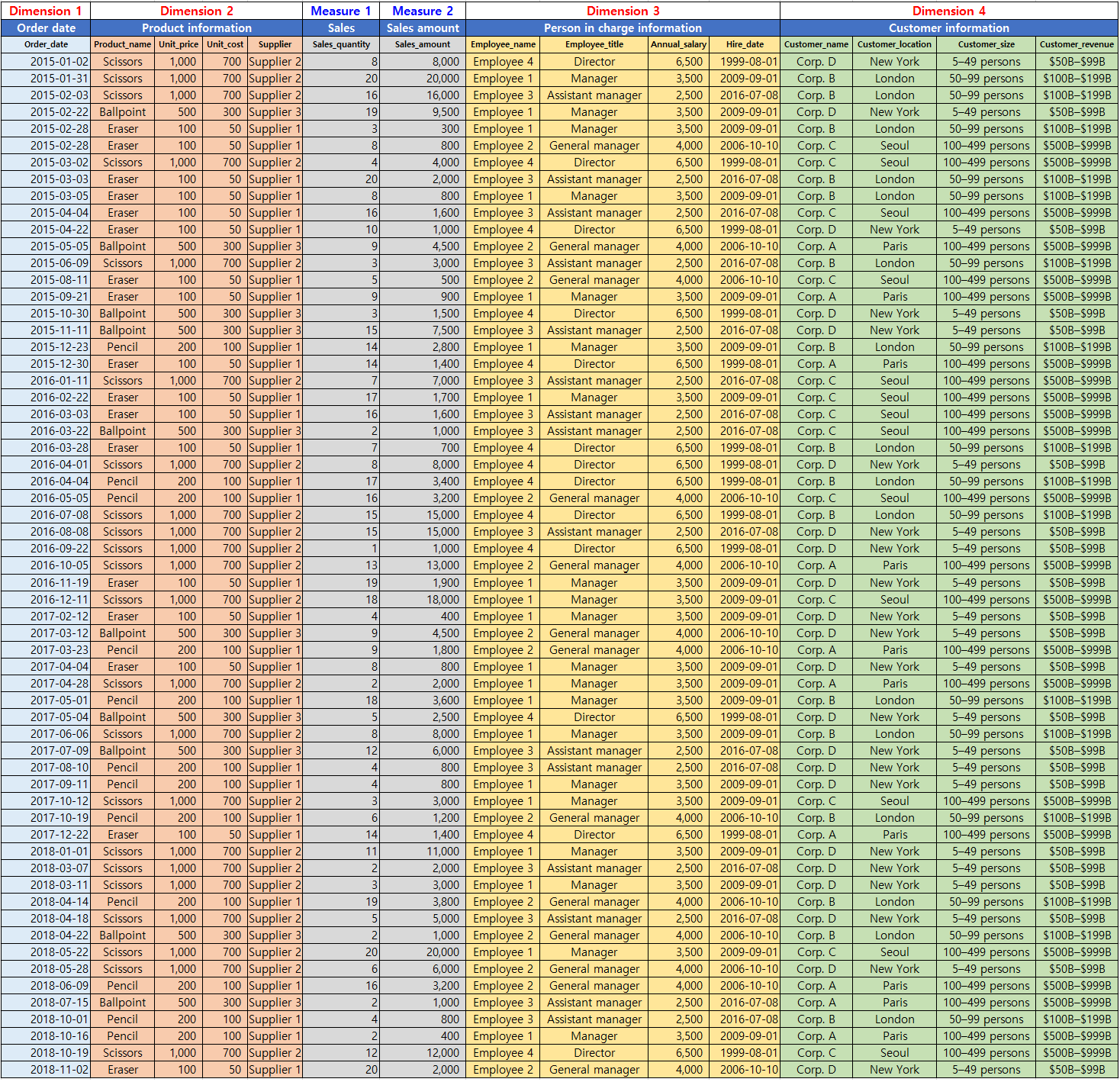The width and height of the screenshot is (1120, 1082).
Task: Select the Hire_date column label
Action: point(745,44)
